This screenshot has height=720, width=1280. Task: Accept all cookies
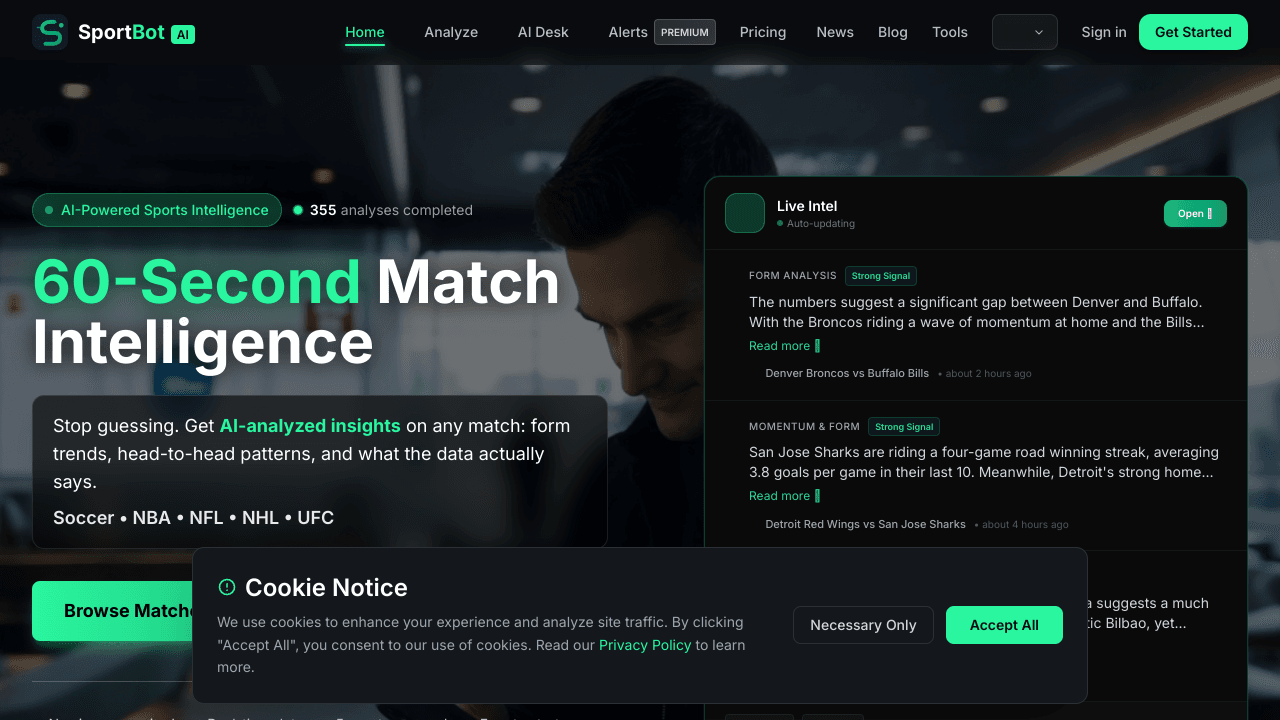click(1004, 625)
